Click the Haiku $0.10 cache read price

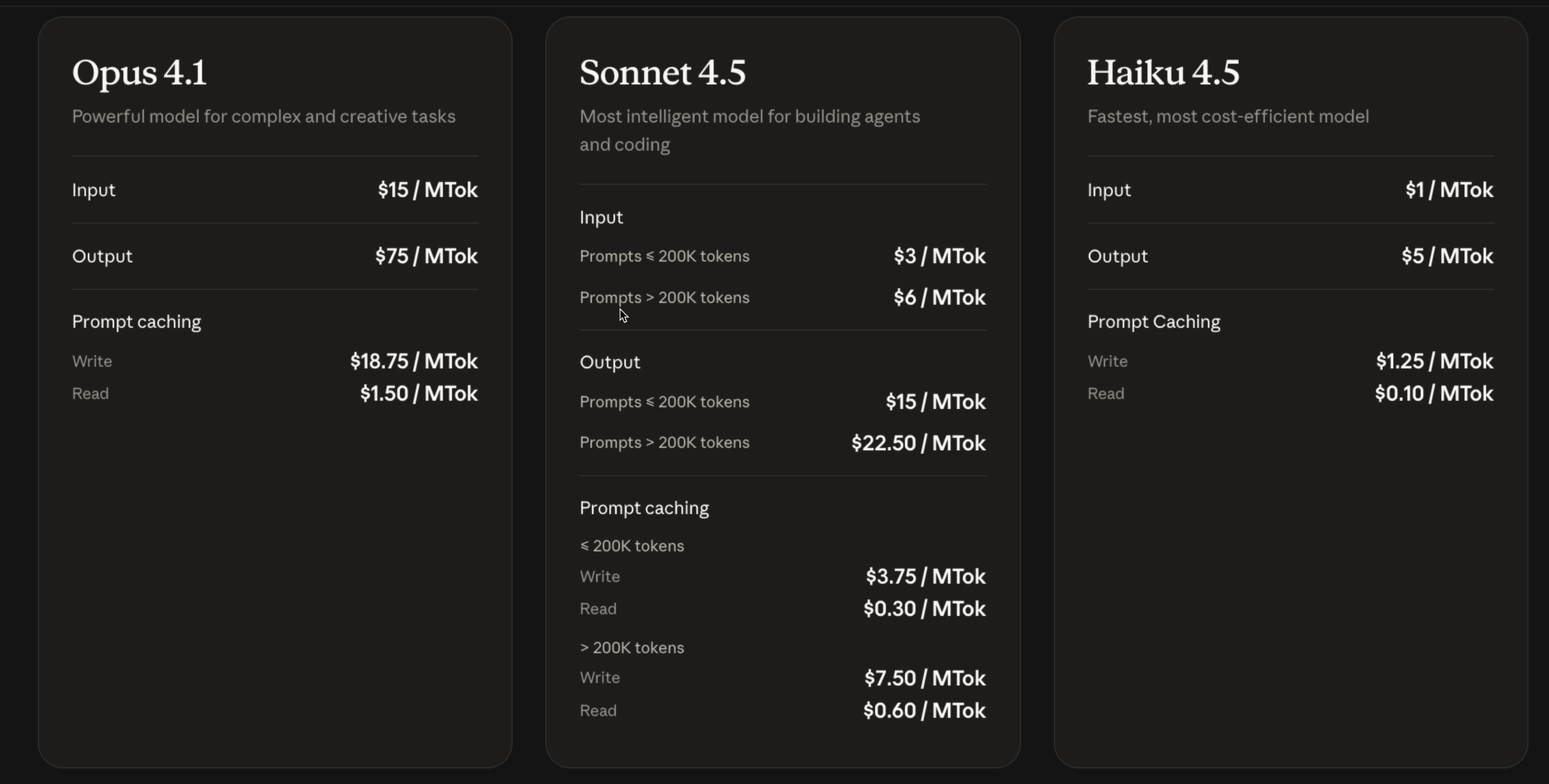pos(1434,394)
